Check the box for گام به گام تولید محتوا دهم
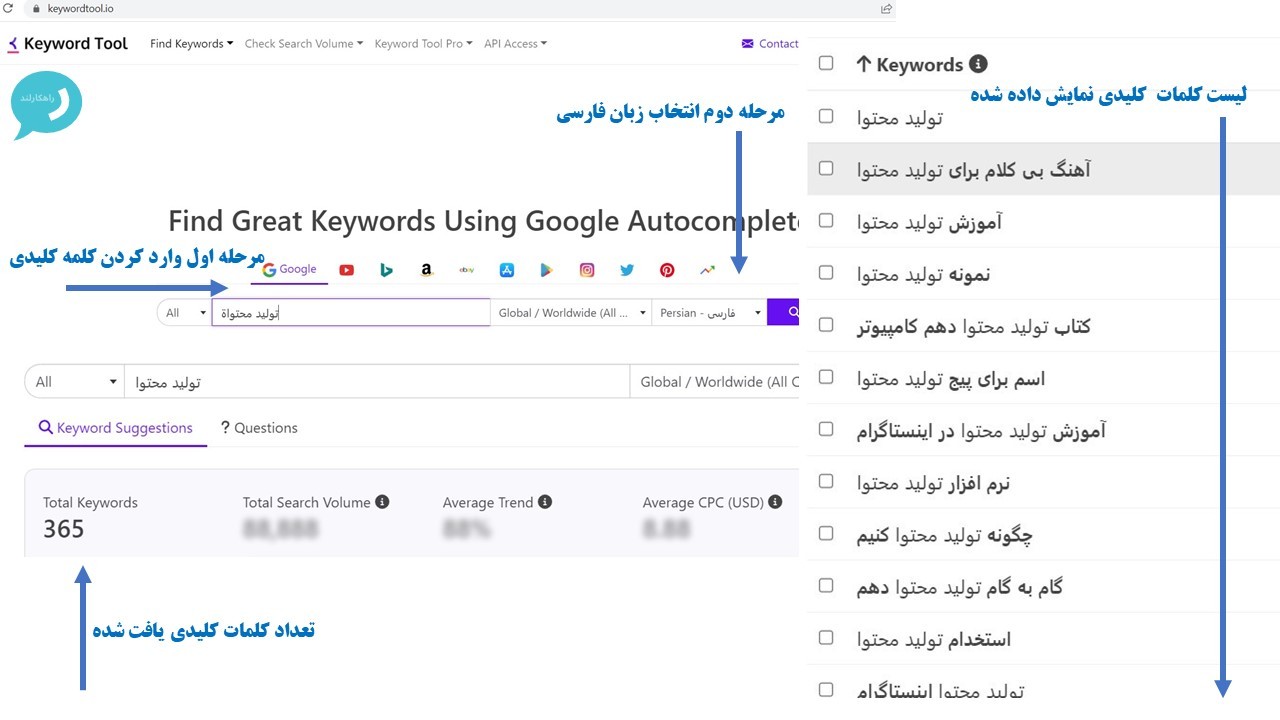Viewport: 1280px width, 720px height. click(x=826, y=585)
